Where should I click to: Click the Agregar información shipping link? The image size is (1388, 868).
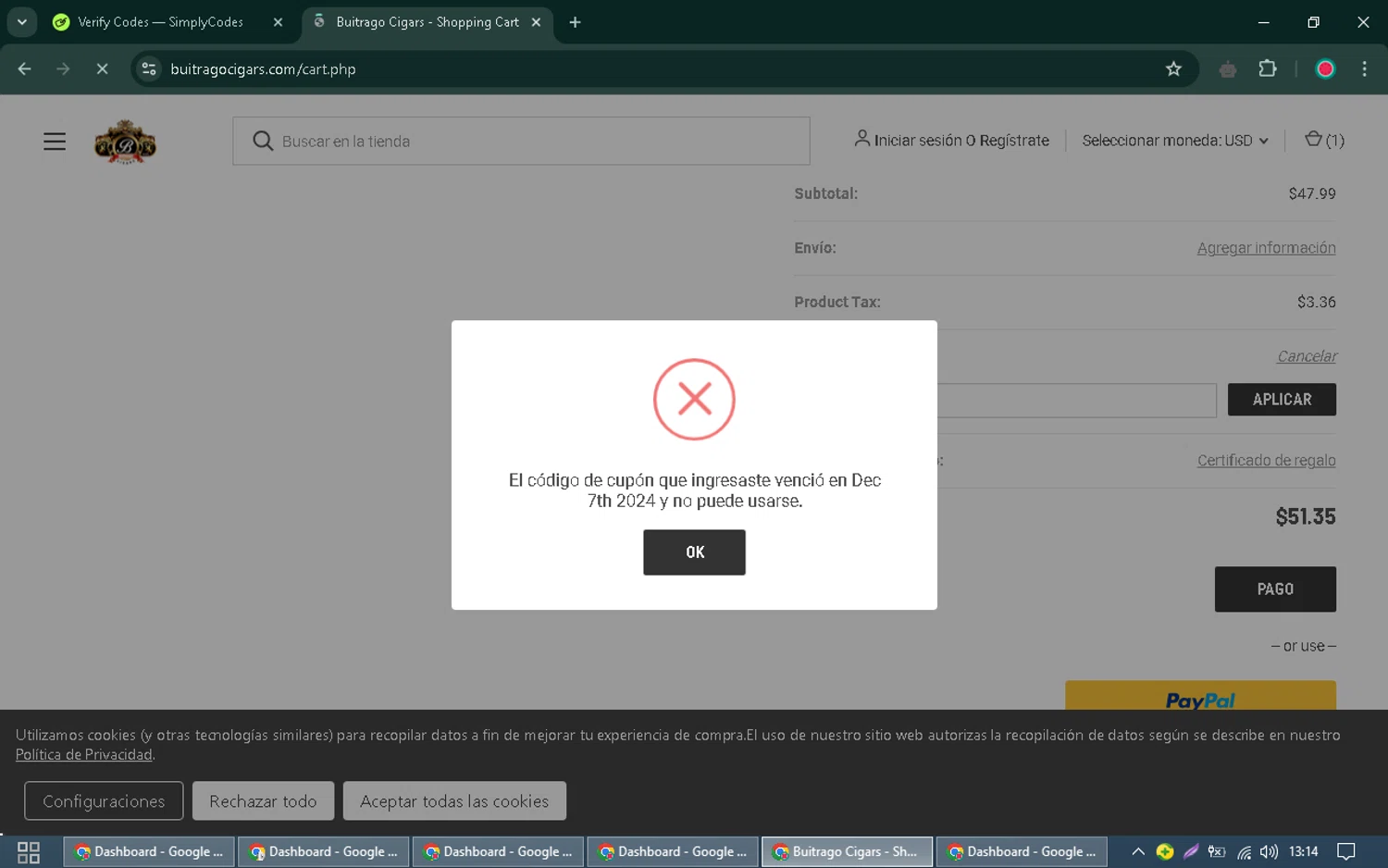tap(1266, 248)
